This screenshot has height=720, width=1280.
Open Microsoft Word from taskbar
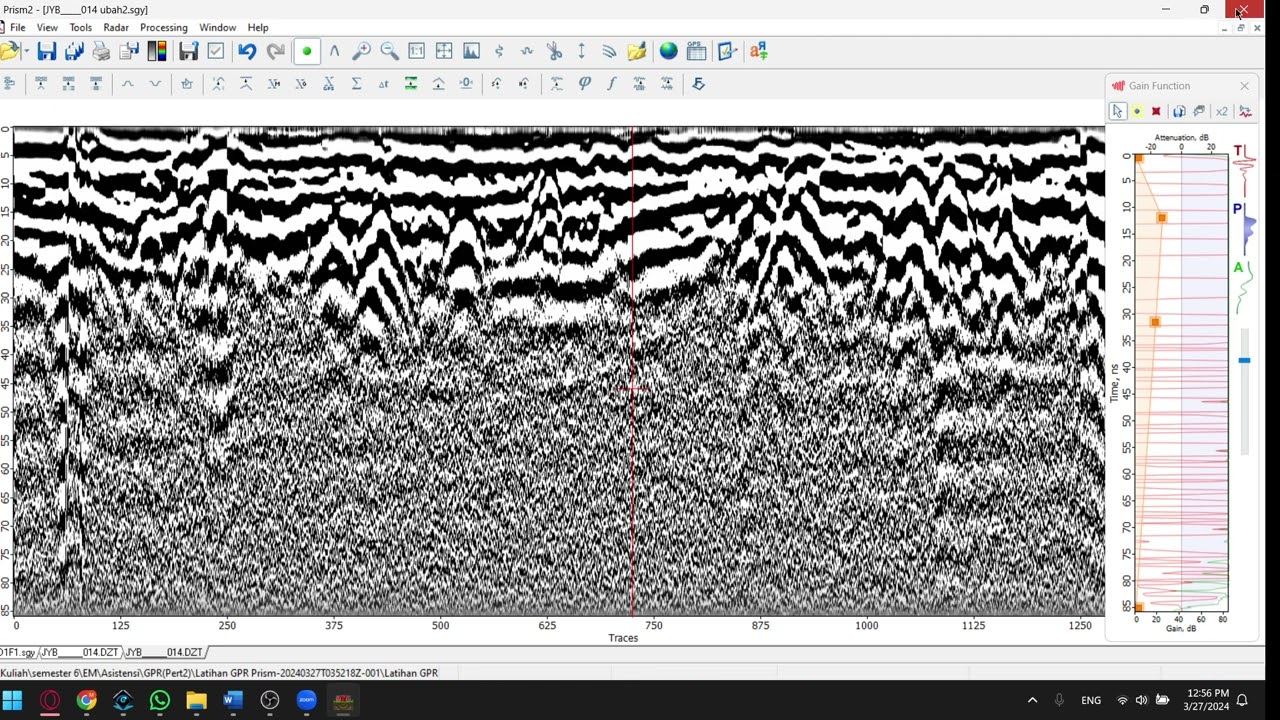tap(233, 700)
